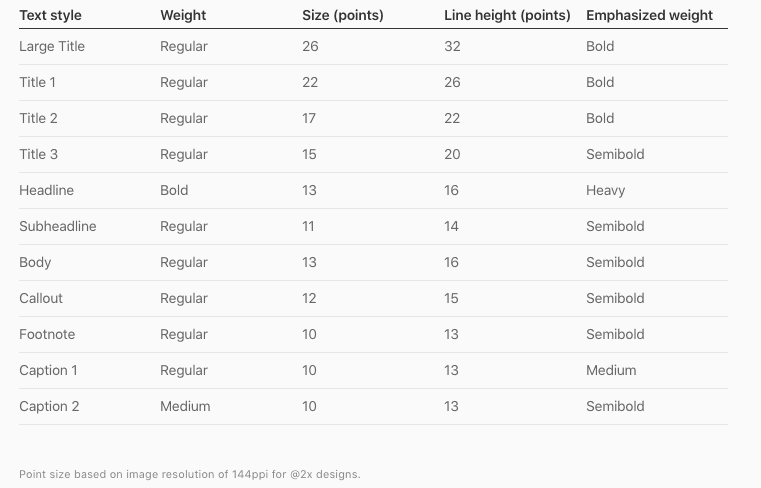Click the Medium emphasized weight in Caption 1 row

(611, 370)
